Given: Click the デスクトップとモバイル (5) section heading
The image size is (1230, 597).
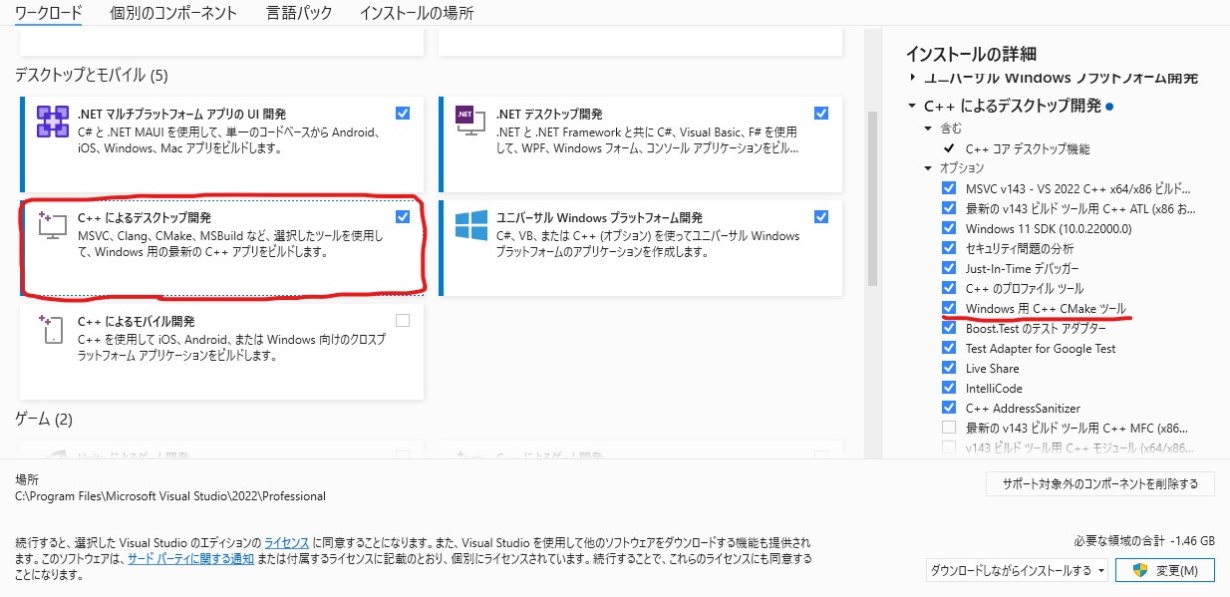Looking at the screenshot, I should point(91,75).
